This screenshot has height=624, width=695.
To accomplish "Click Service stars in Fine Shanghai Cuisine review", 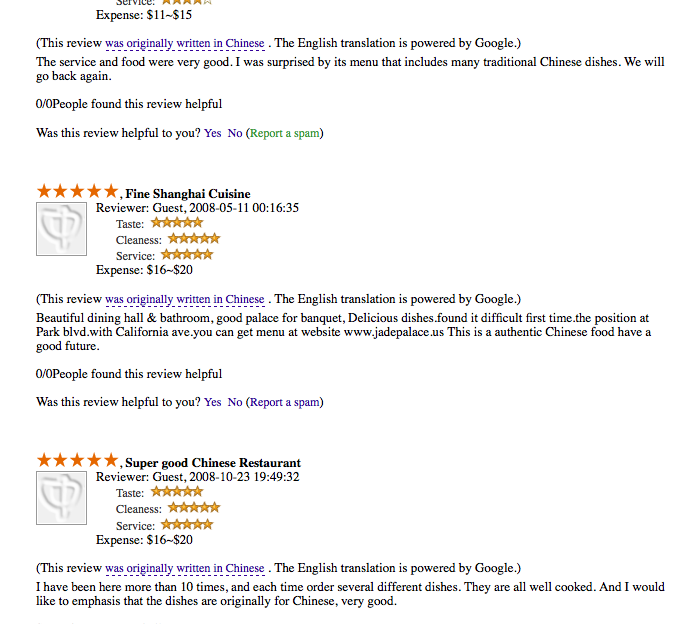I will 187,255.
